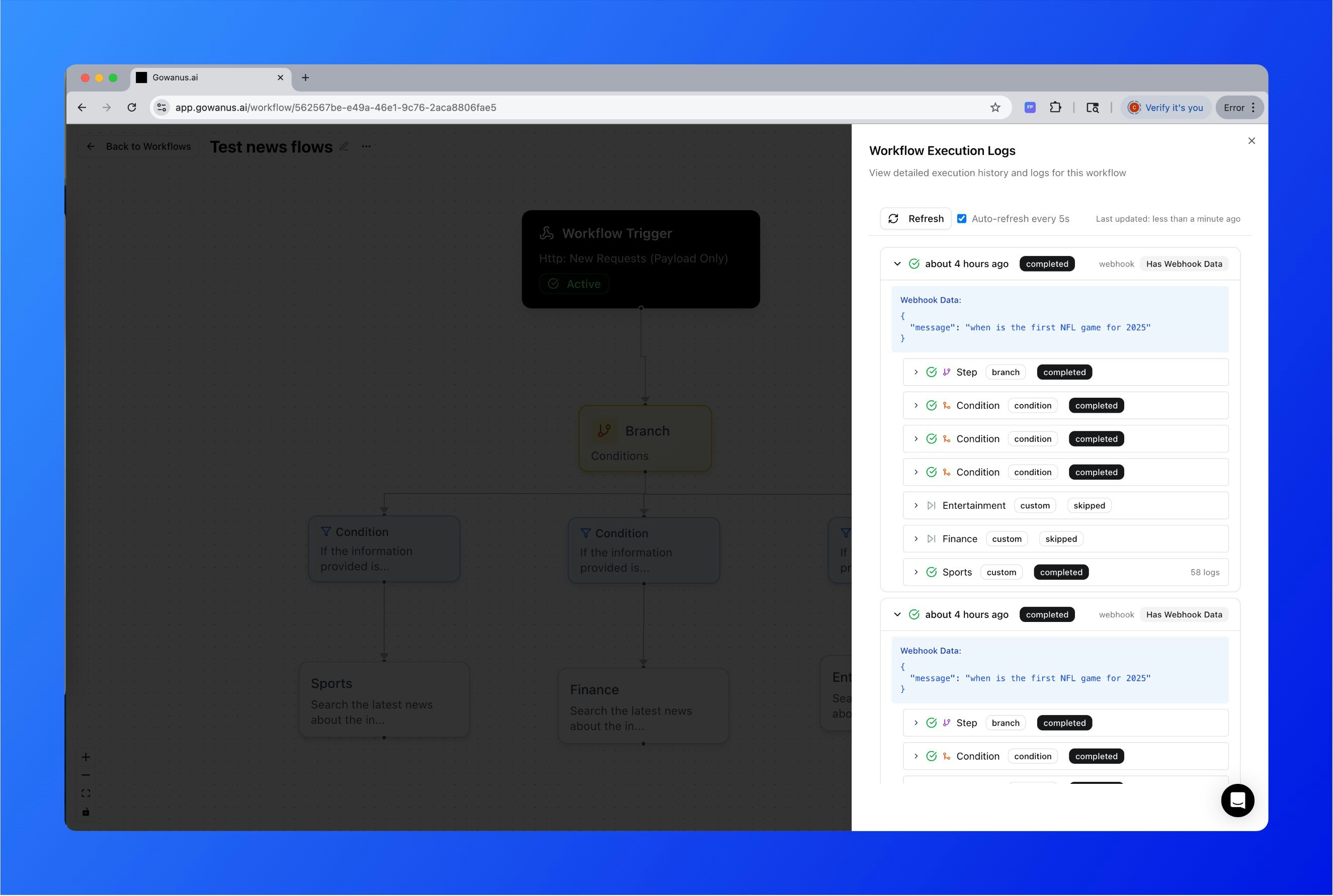Collapse the second about 4 hours ago execution
Viewport: 1333px width, 896px height.
click(897, 615)
